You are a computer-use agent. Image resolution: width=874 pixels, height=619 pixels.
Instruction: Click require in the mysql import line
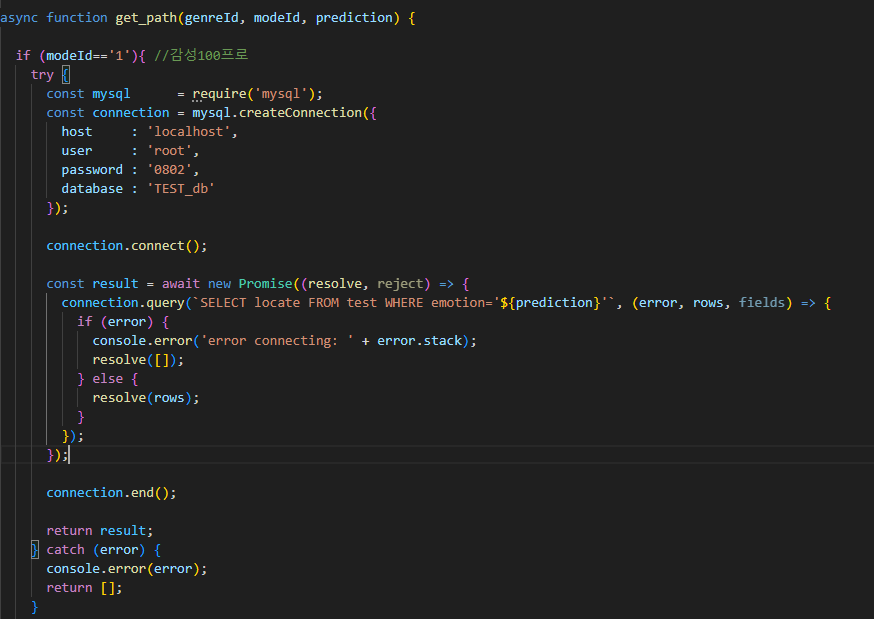pos(219,94)
